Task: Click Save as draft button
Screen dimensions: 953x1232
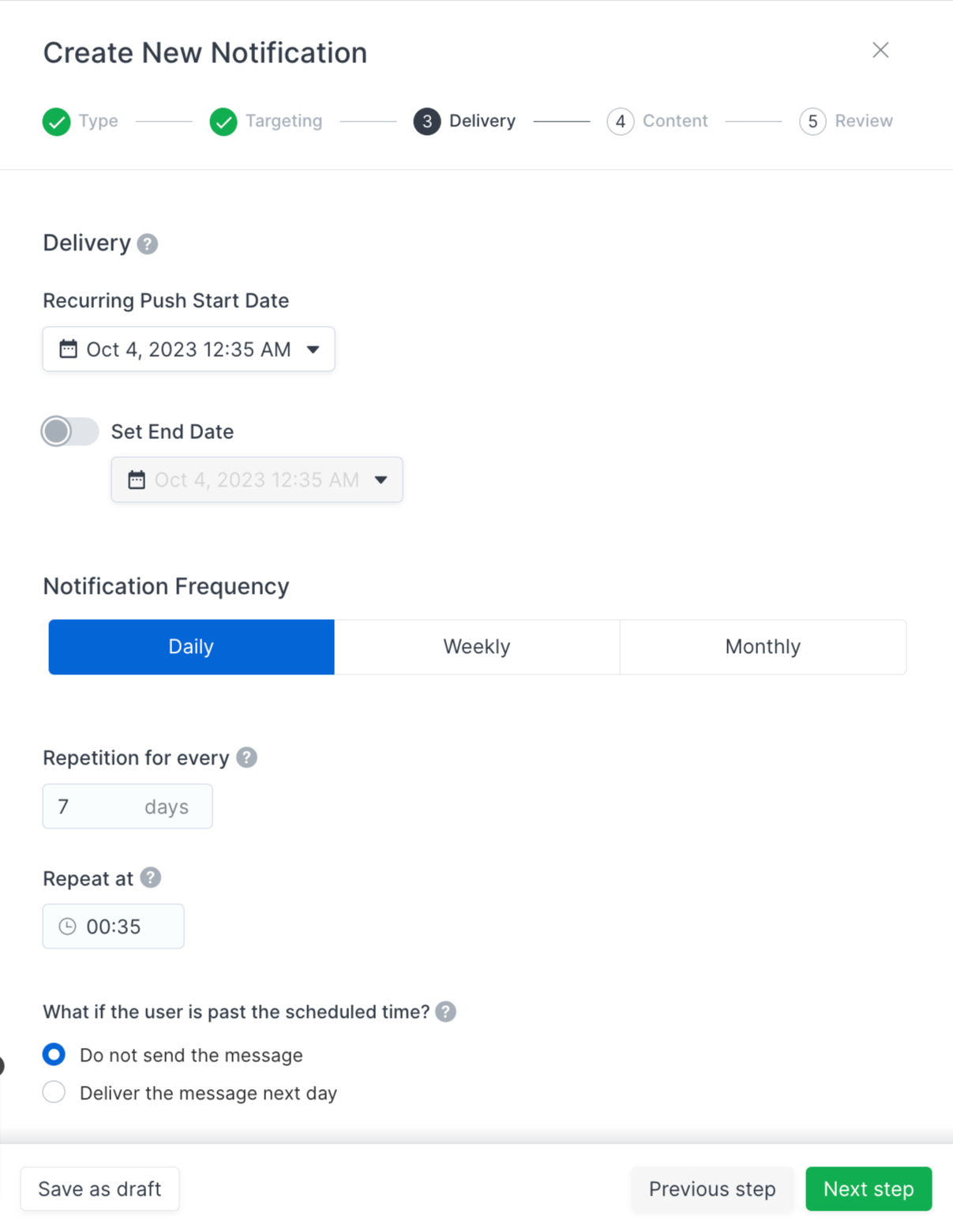Action: coord(99,1189)
